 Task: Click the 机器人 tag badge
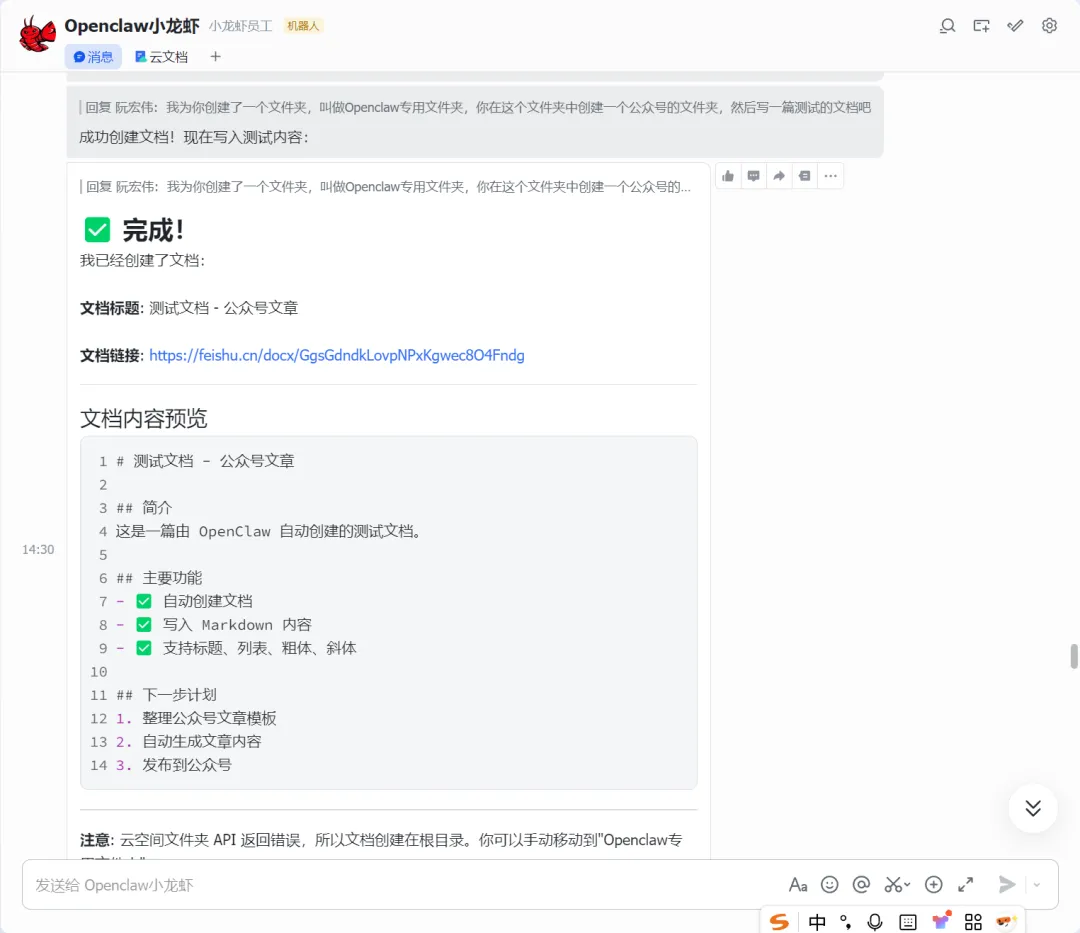[303, 26]
